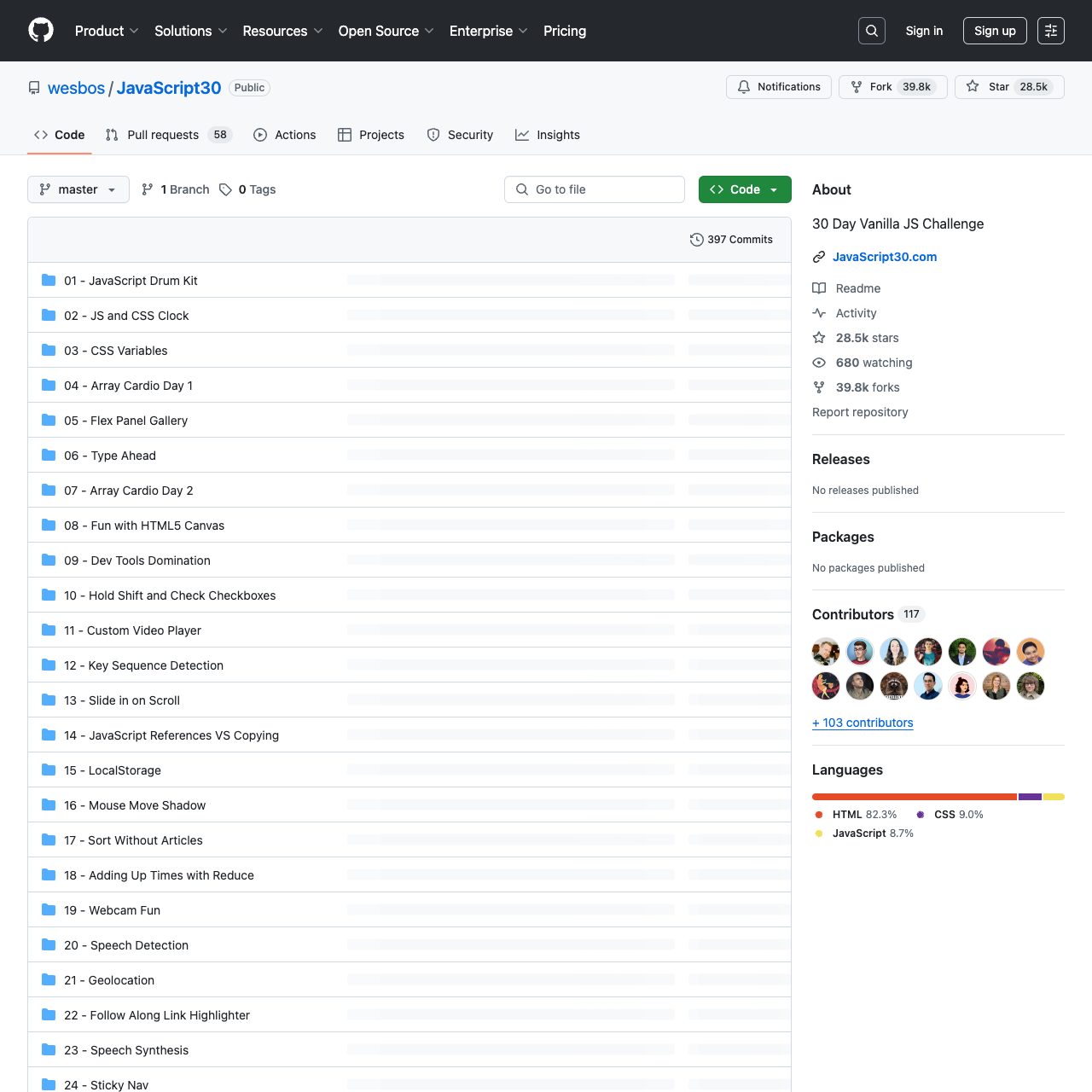Click the eye icon beside 680 watching
Image resolution: width=1092 pixels, height=1092 pixels.
point(819,363)
